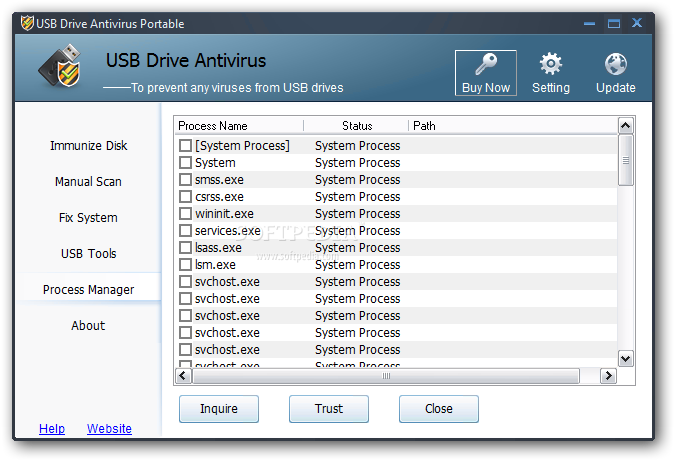Screen dimensions: 675x461
Task: Maximize the USB Drive Antivirus window
Action: point(614,23)
